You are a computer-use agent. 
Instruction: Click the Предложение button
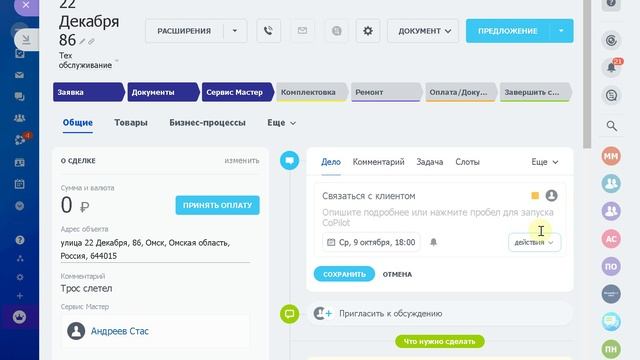point(508,31)
